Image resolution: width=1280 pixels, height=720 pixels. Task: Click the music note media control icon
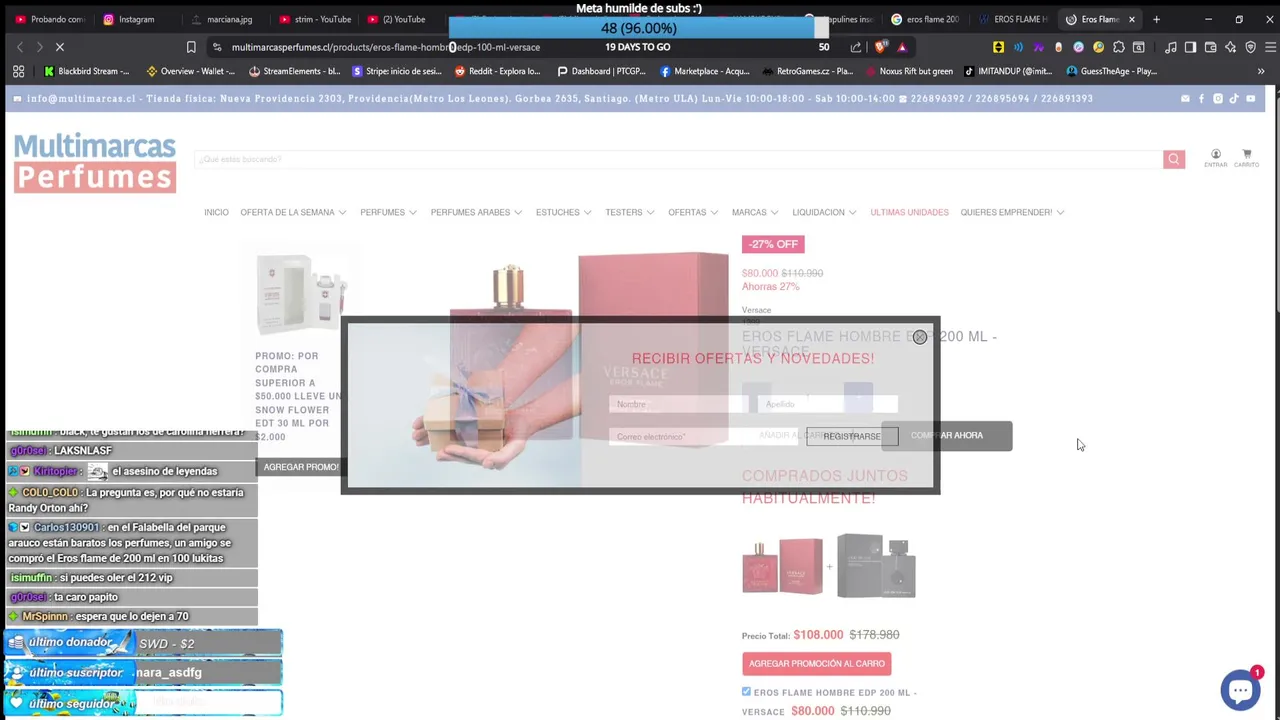pos(1170,47)
